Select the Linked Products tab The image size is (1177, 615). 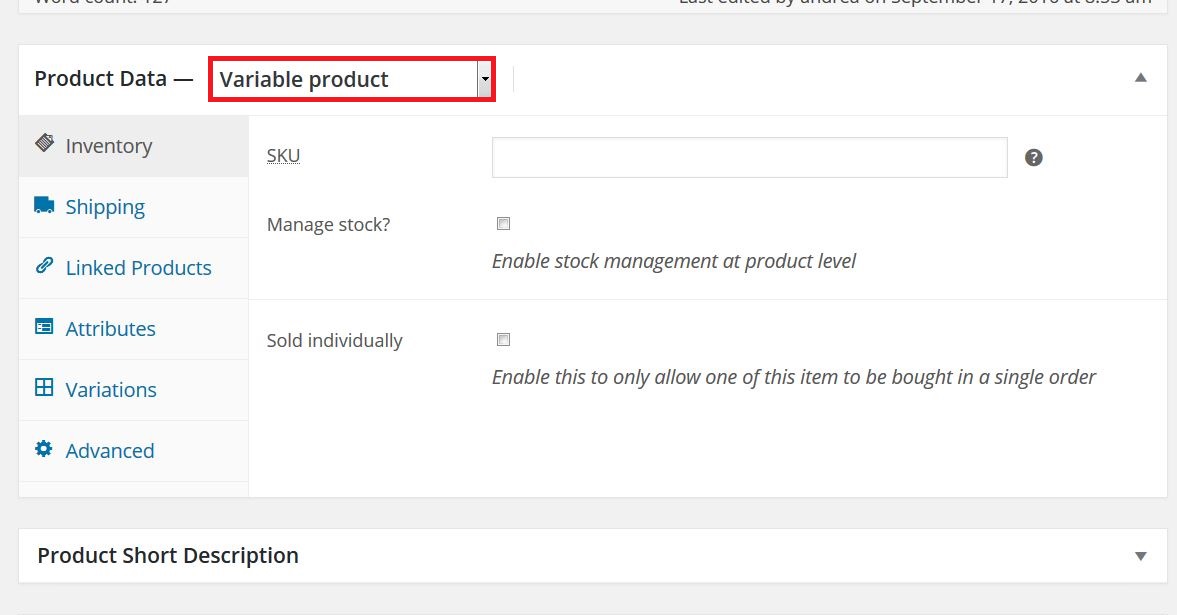pos(134,268)
